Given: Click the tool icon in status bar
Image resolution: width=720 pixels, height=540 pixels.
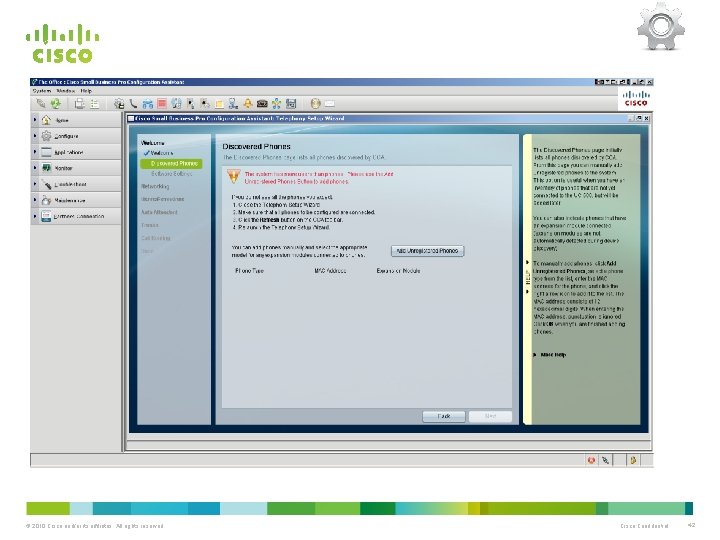Looking at the screenshot, I should point(605,460).
